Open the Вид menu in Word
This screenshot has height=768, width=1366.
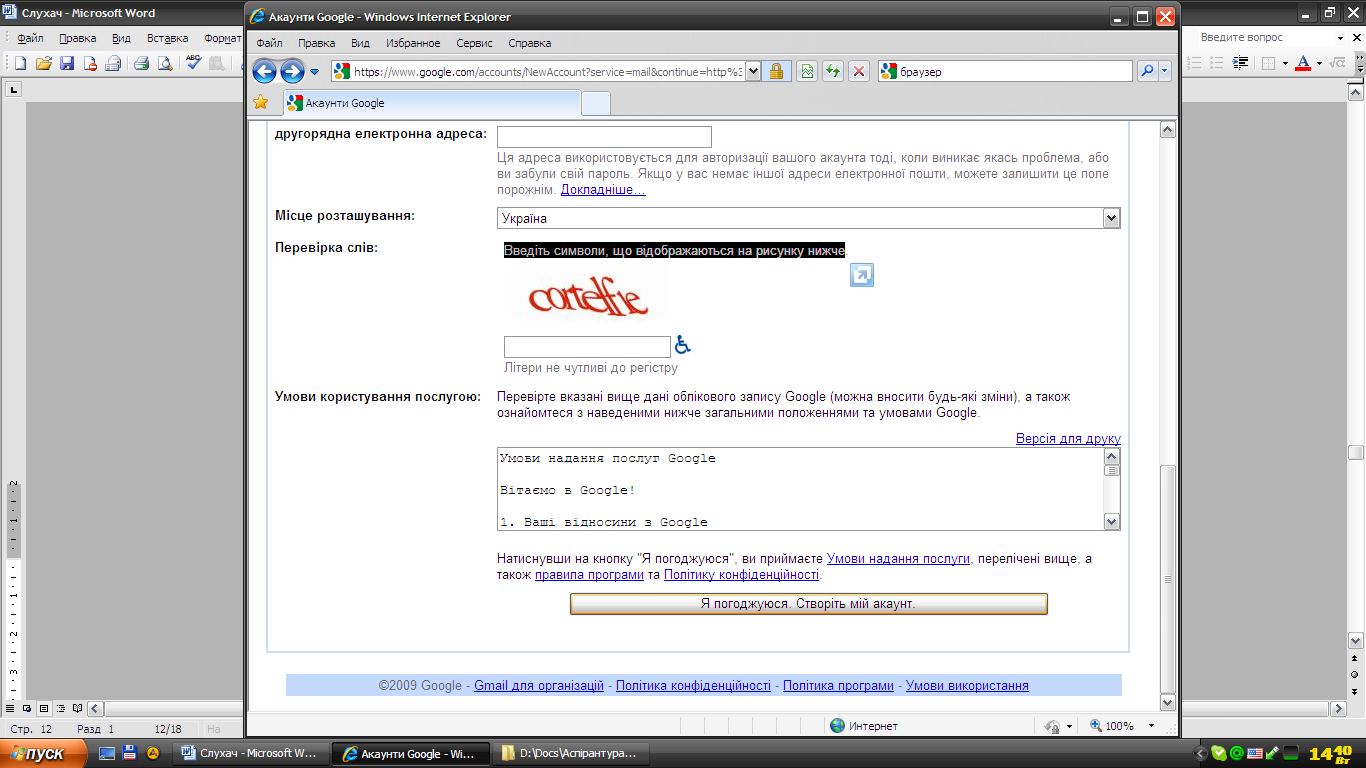tap(121, 38)
